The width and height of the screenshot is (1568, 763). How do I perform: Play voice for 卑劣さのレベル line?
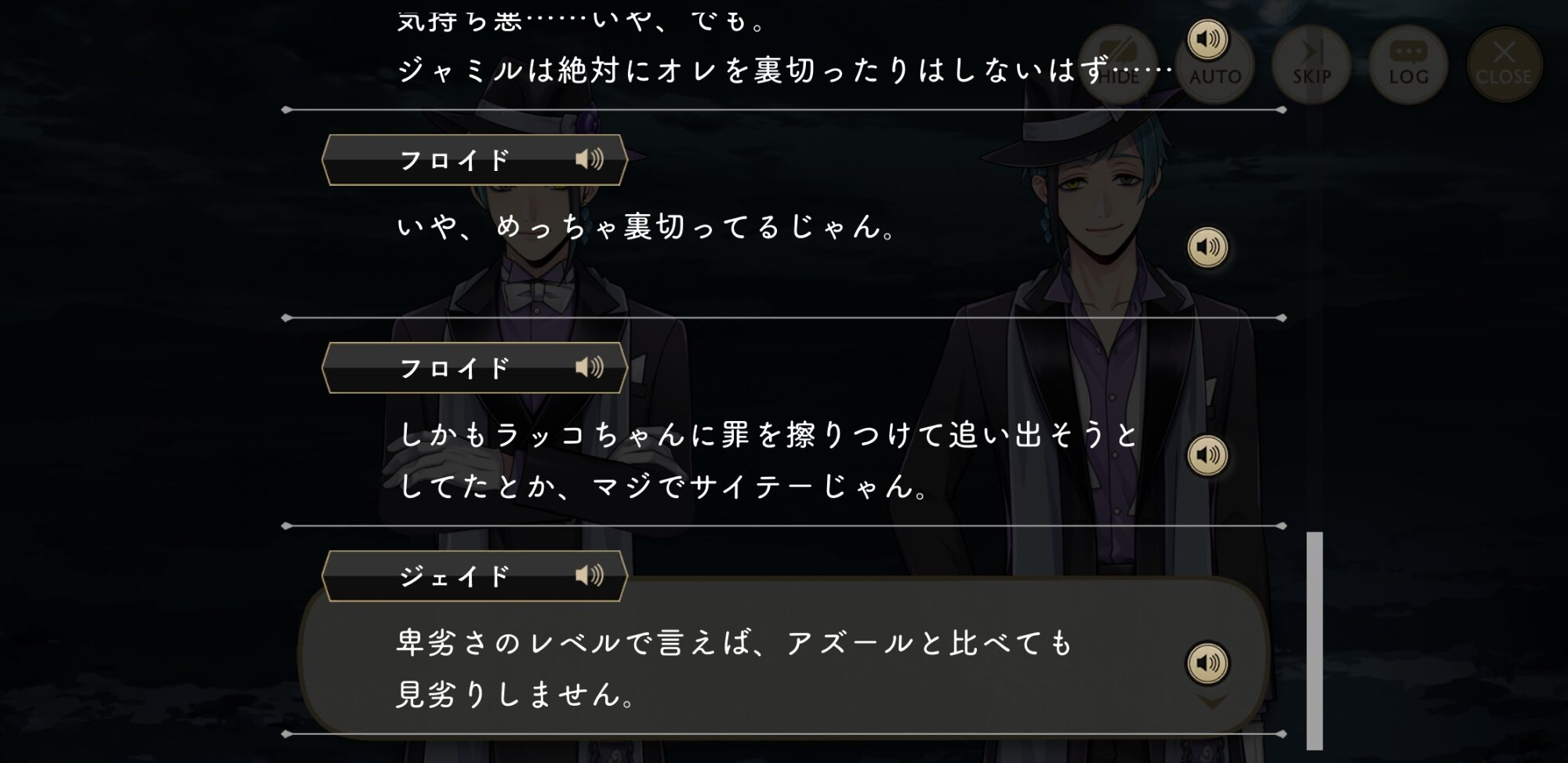click(1207, 663)
